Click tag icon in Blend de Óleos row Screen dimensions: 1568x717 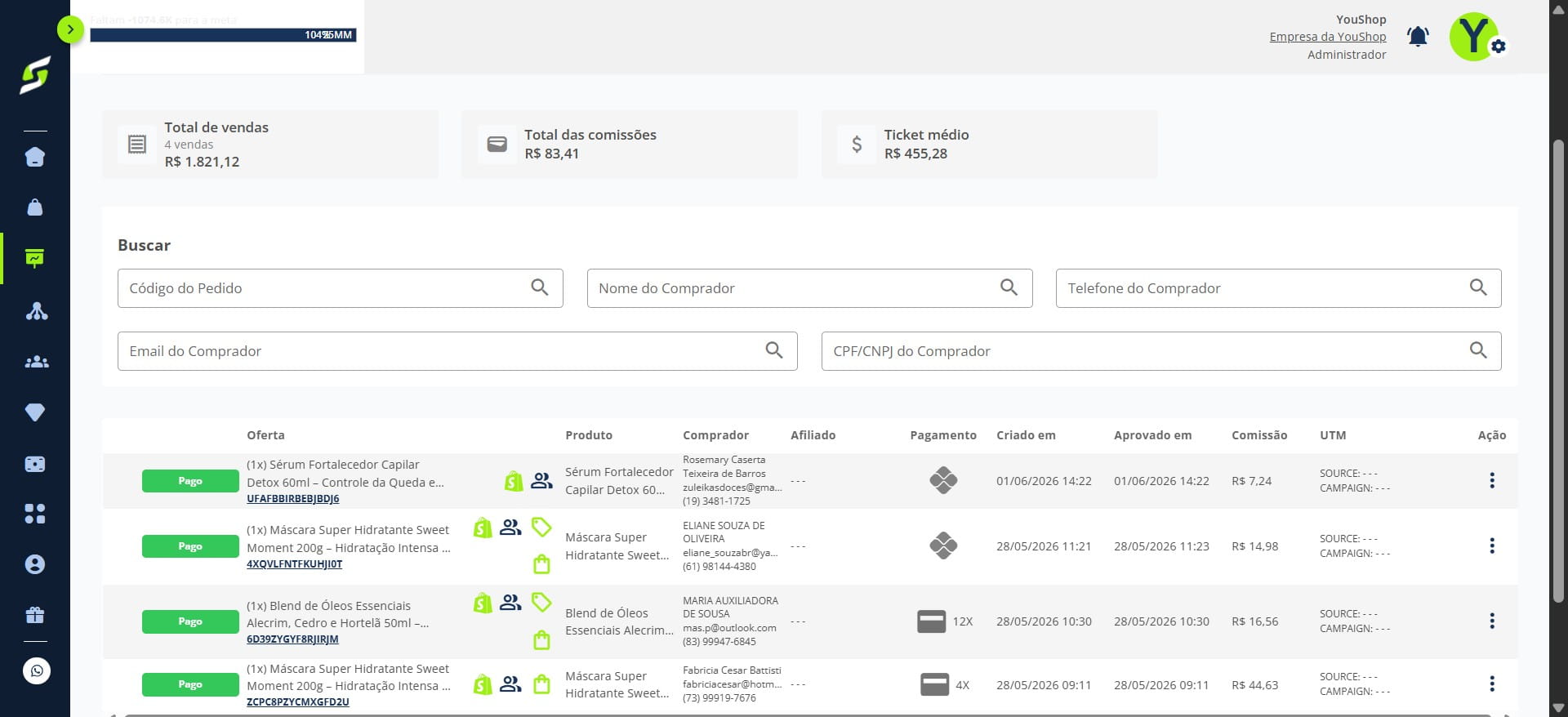541,603
